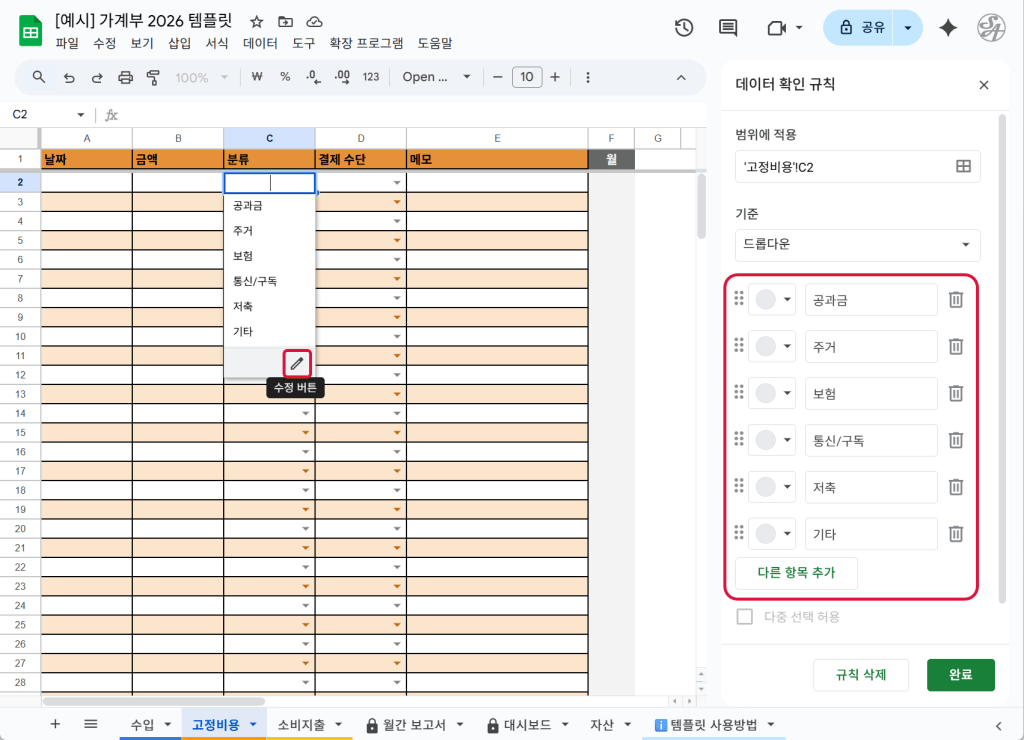Click the paint format roller icon
The image size is (1024, 740).
click(153, 77)
